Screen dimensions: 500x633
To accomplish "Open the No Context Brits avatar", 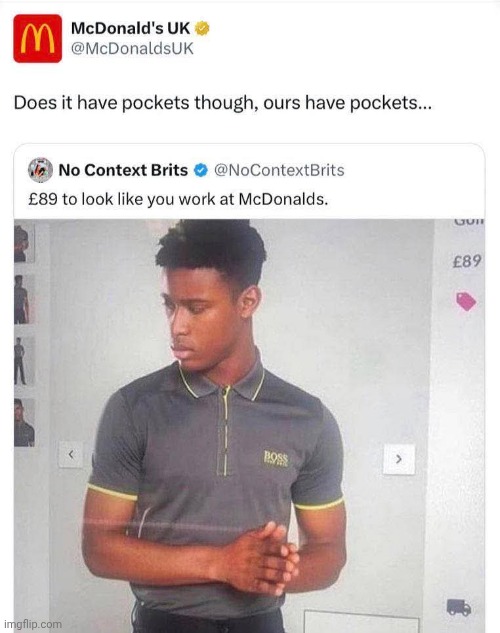I will tap(40, 170).
